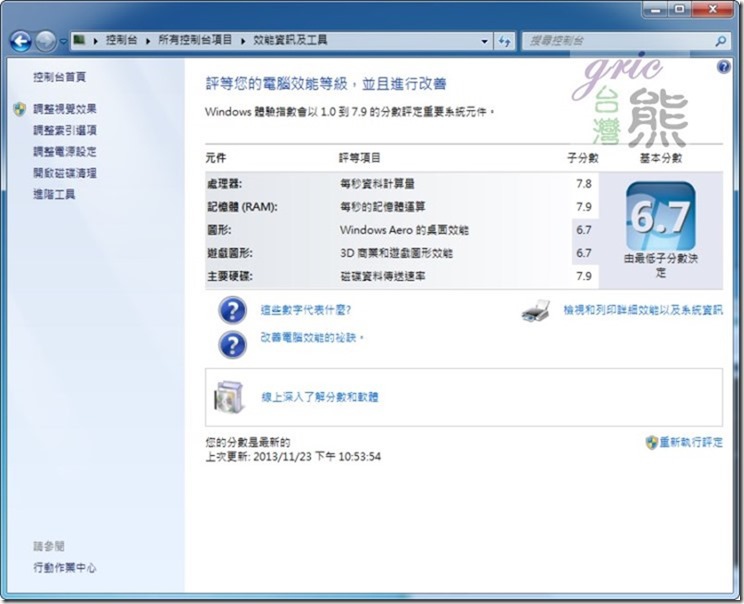Expand arrow before 控制台 breadcrumb
The height and width of the screenshot is (604, 744).
click(x=95, y=41)
